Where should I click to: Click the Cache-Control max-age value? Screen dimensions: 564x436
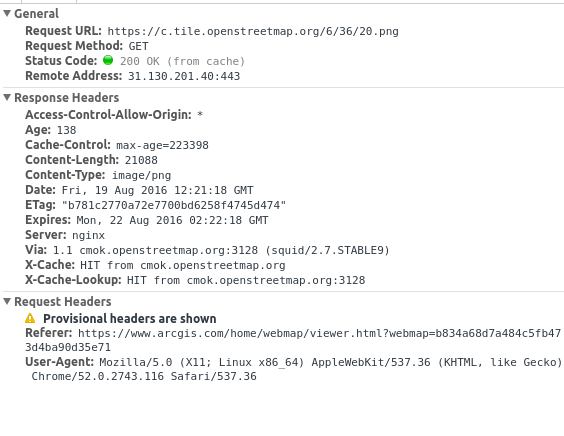(x=162, y=145)
